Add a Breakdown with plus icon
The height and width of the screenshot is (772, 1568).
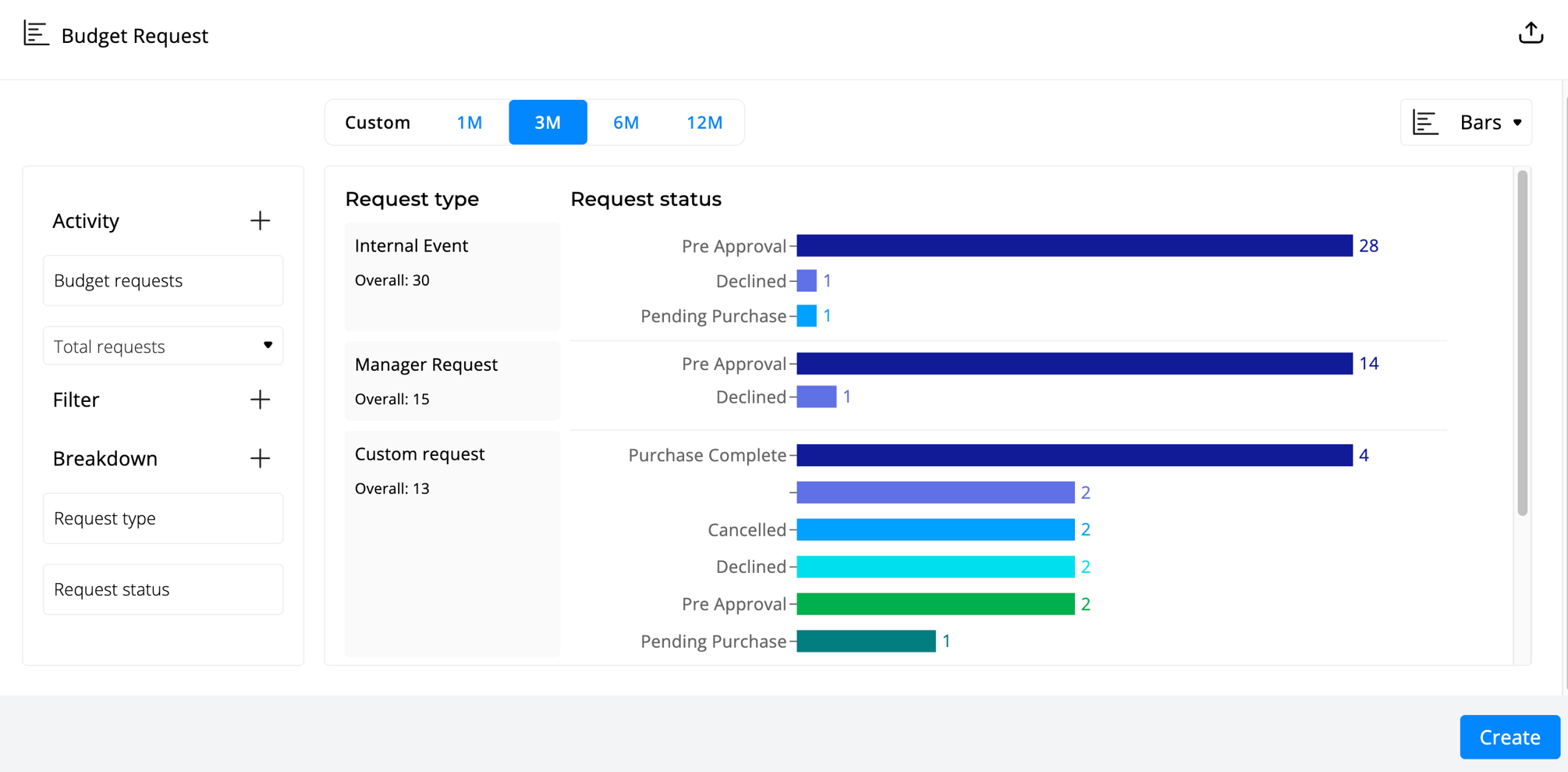click(260, 458)
